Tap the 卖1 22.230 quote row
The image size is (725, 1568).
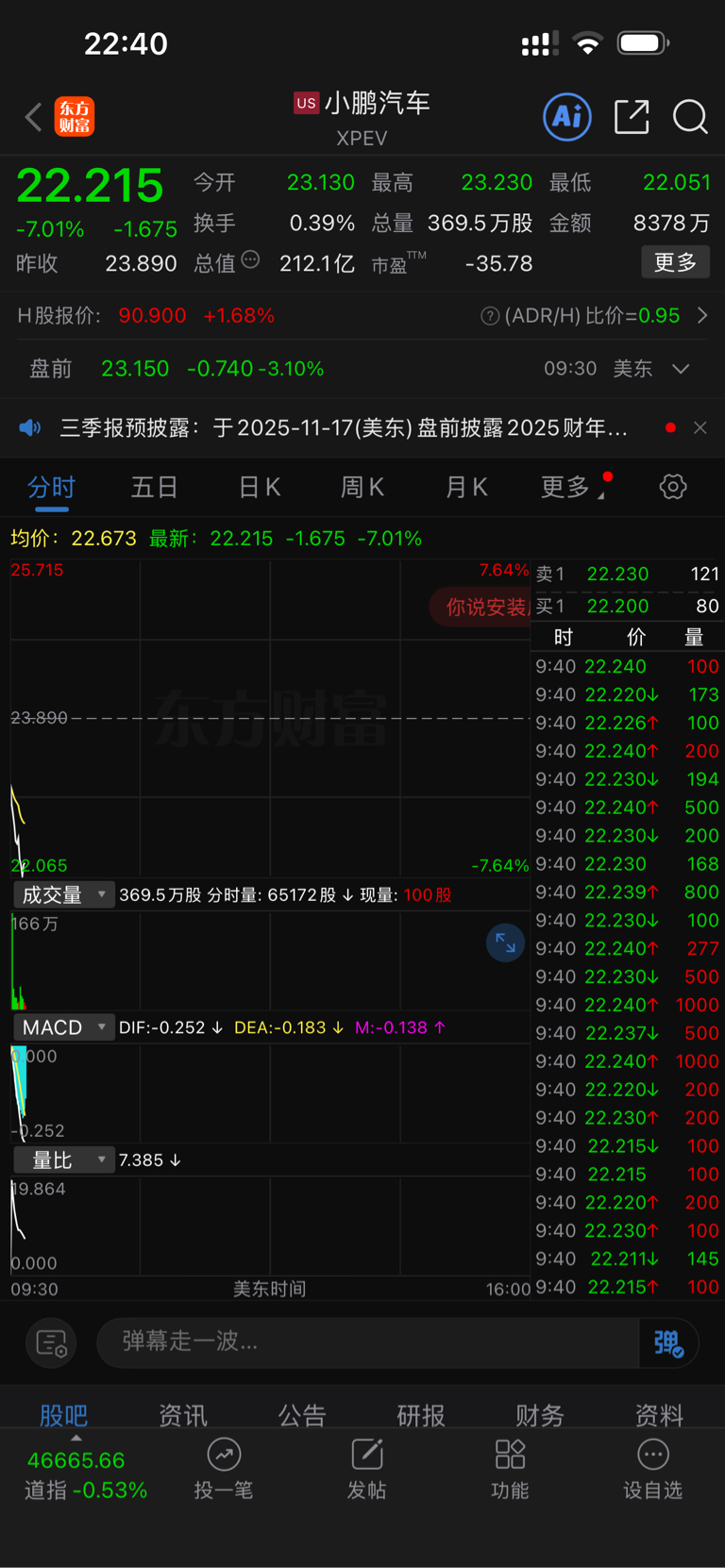628,574
